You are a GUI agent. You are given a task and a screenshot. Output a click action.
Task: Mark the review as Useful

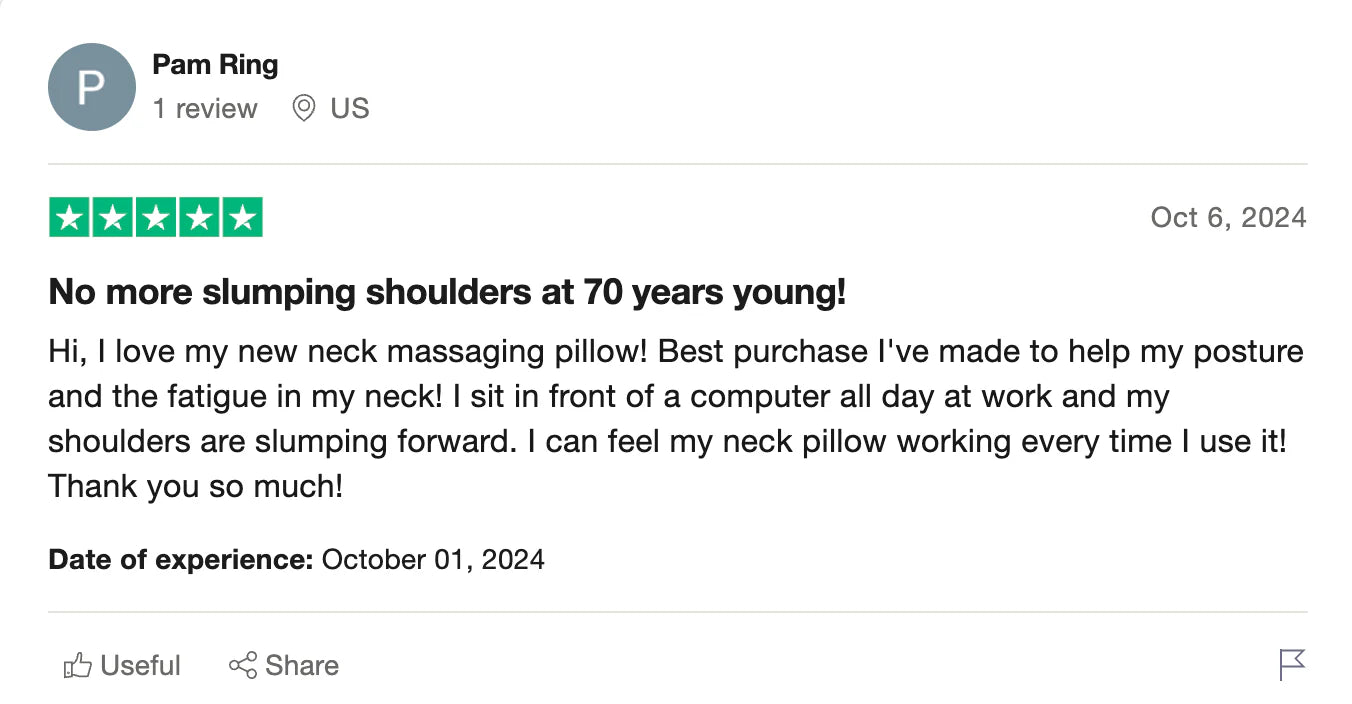tap(140, 666)
